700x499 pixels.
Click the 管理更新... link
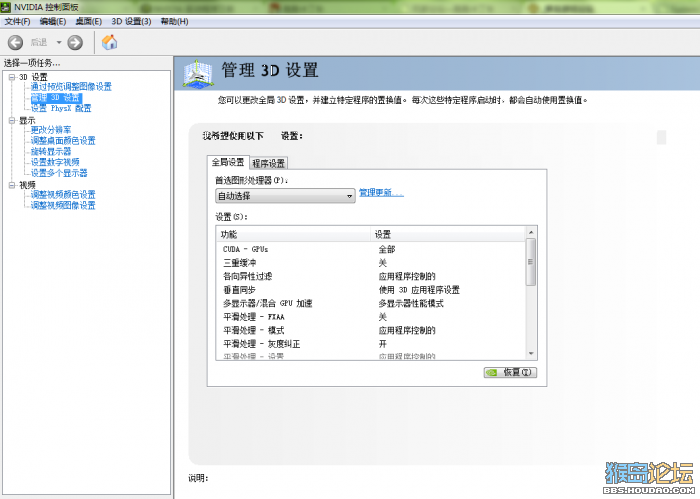tap(381, 193)
